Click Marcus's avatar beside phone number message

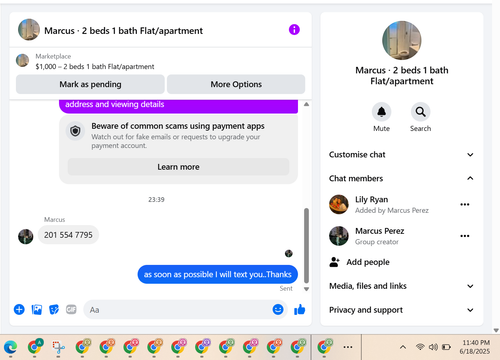(26, 236)
